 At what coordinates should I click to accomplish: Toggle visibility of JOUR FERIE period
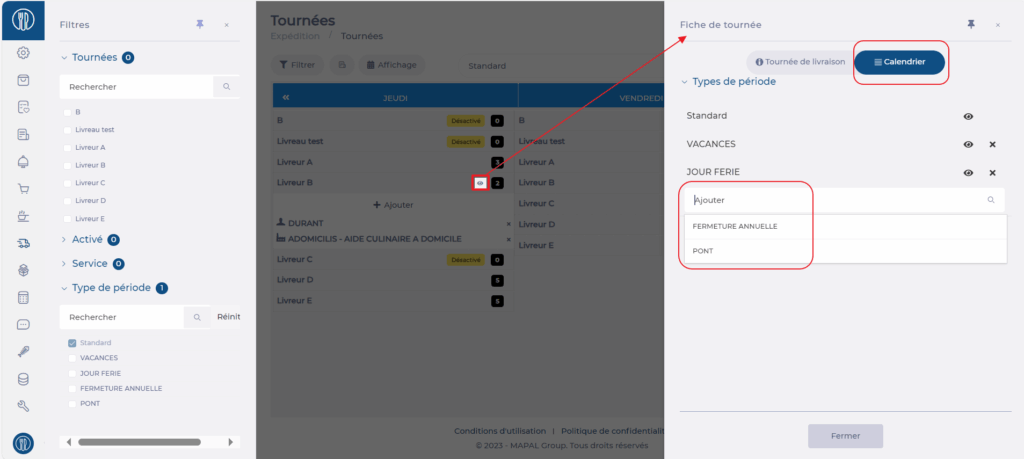[x=968, y=173]
